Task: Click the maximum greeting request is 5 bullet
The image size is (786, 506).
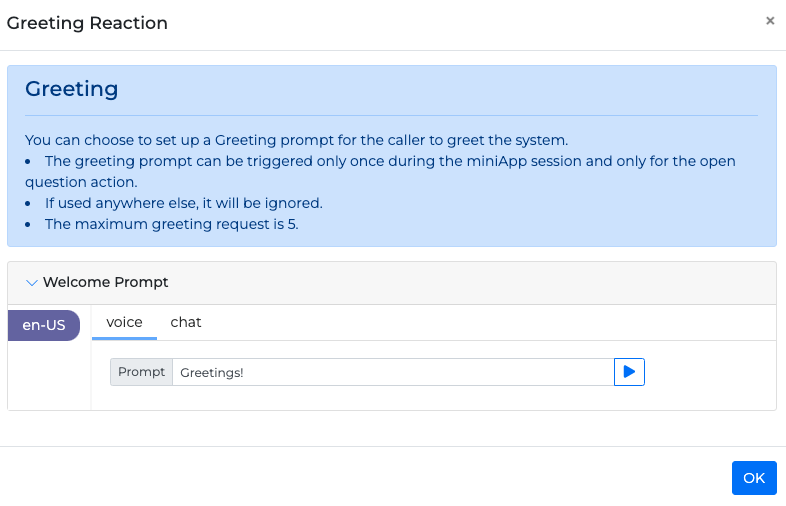Action: pos(171,224)
